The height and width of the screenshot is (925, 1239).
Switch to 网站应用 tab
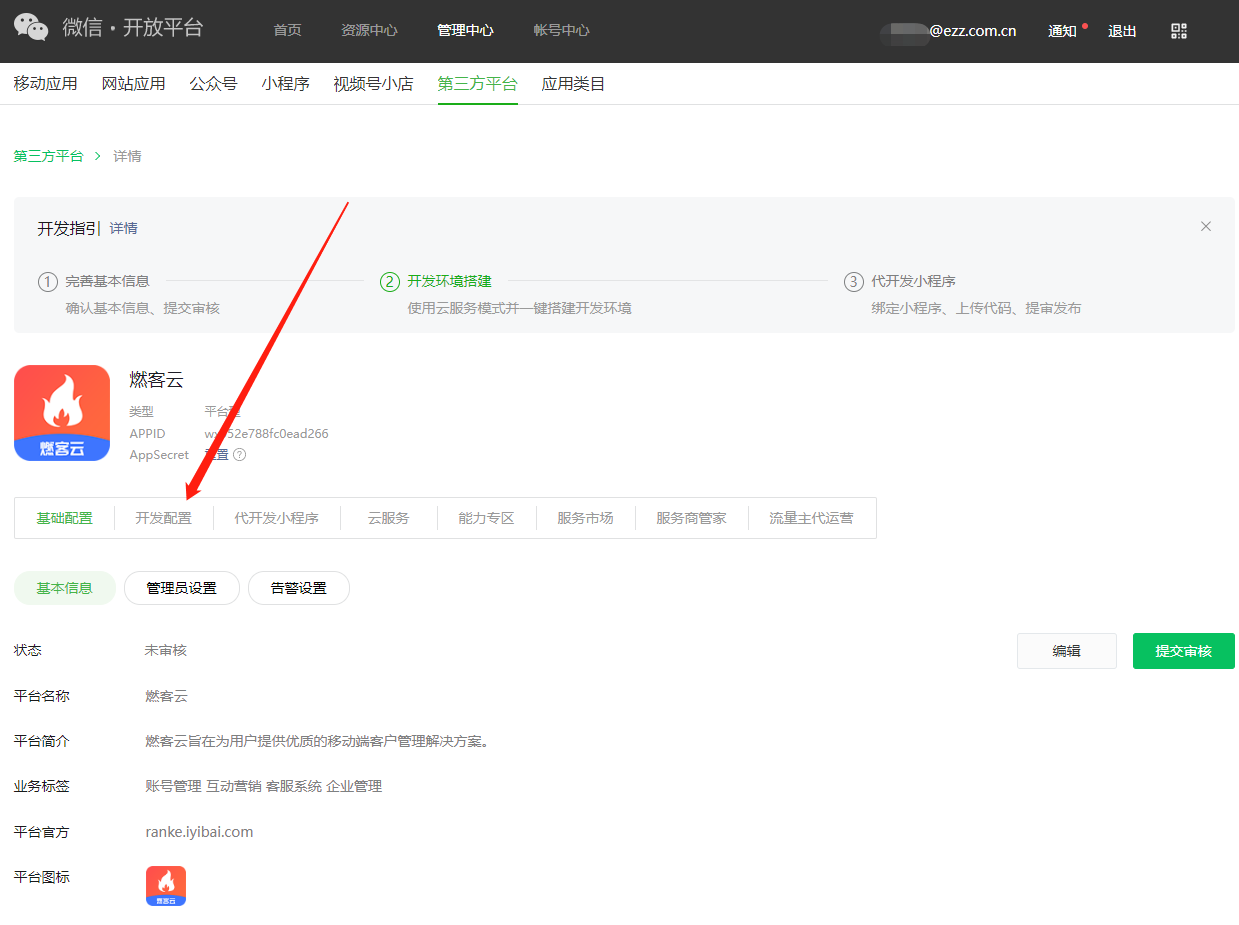(134, 84)
